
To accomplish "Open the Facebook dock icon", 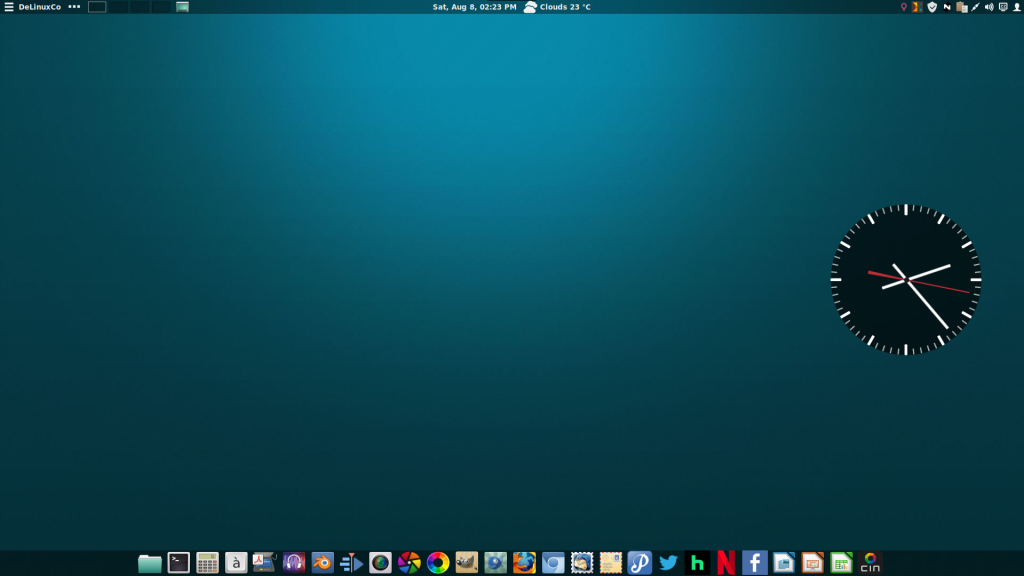I will point(755,563).
